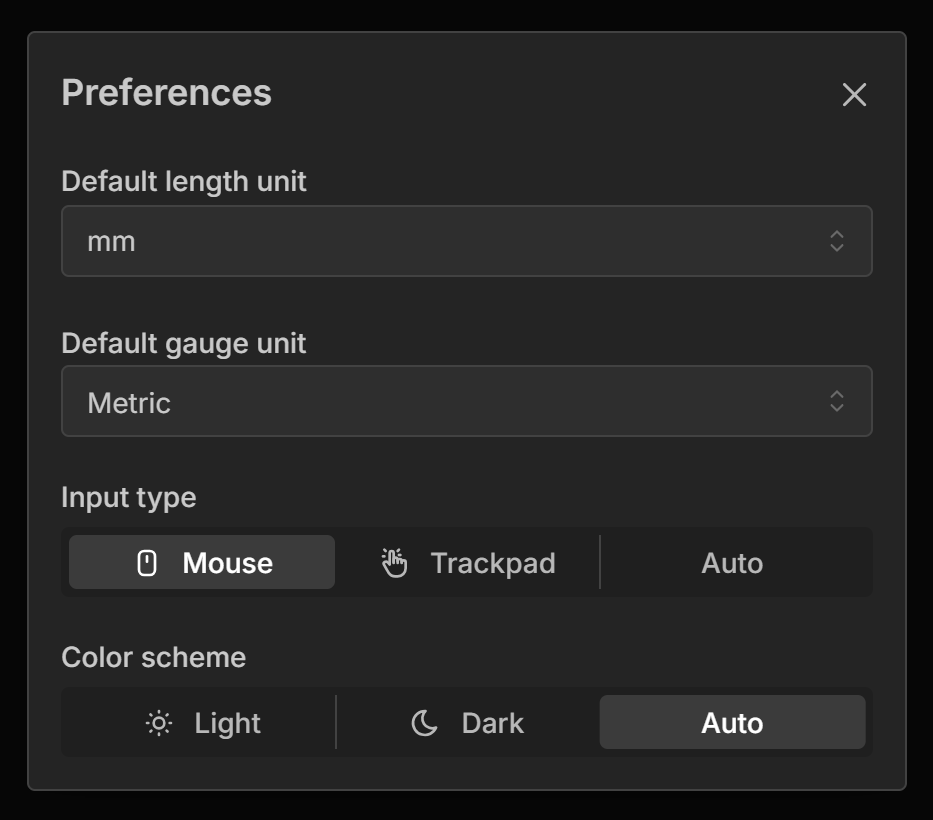Choose the Dark color scheme
This screenshot has height=820, width=933.
(468, 723)
